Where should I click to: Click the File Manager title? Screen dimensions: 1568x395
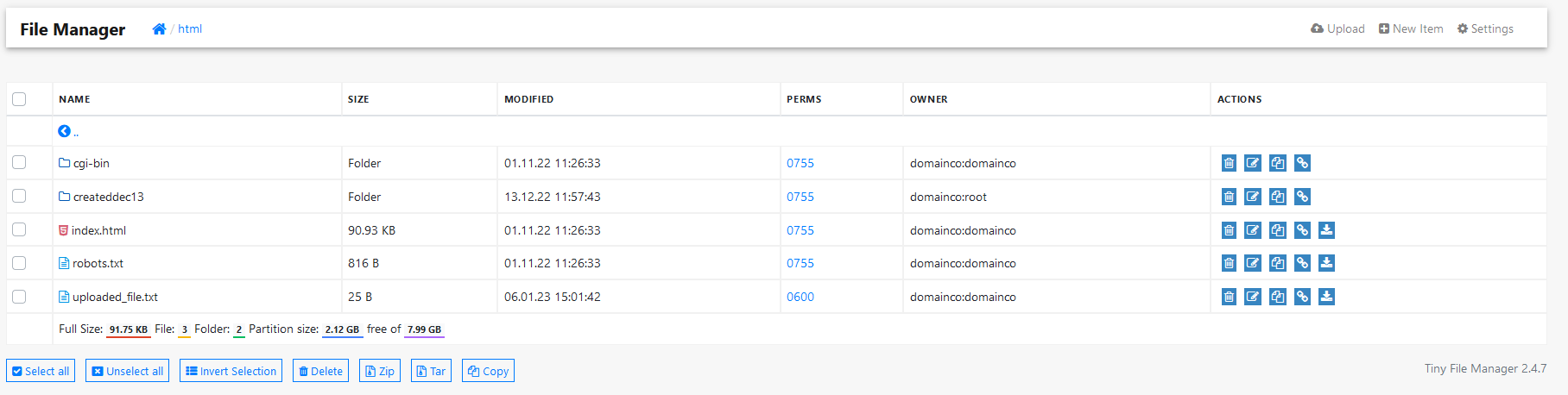(x=73, y=29)
